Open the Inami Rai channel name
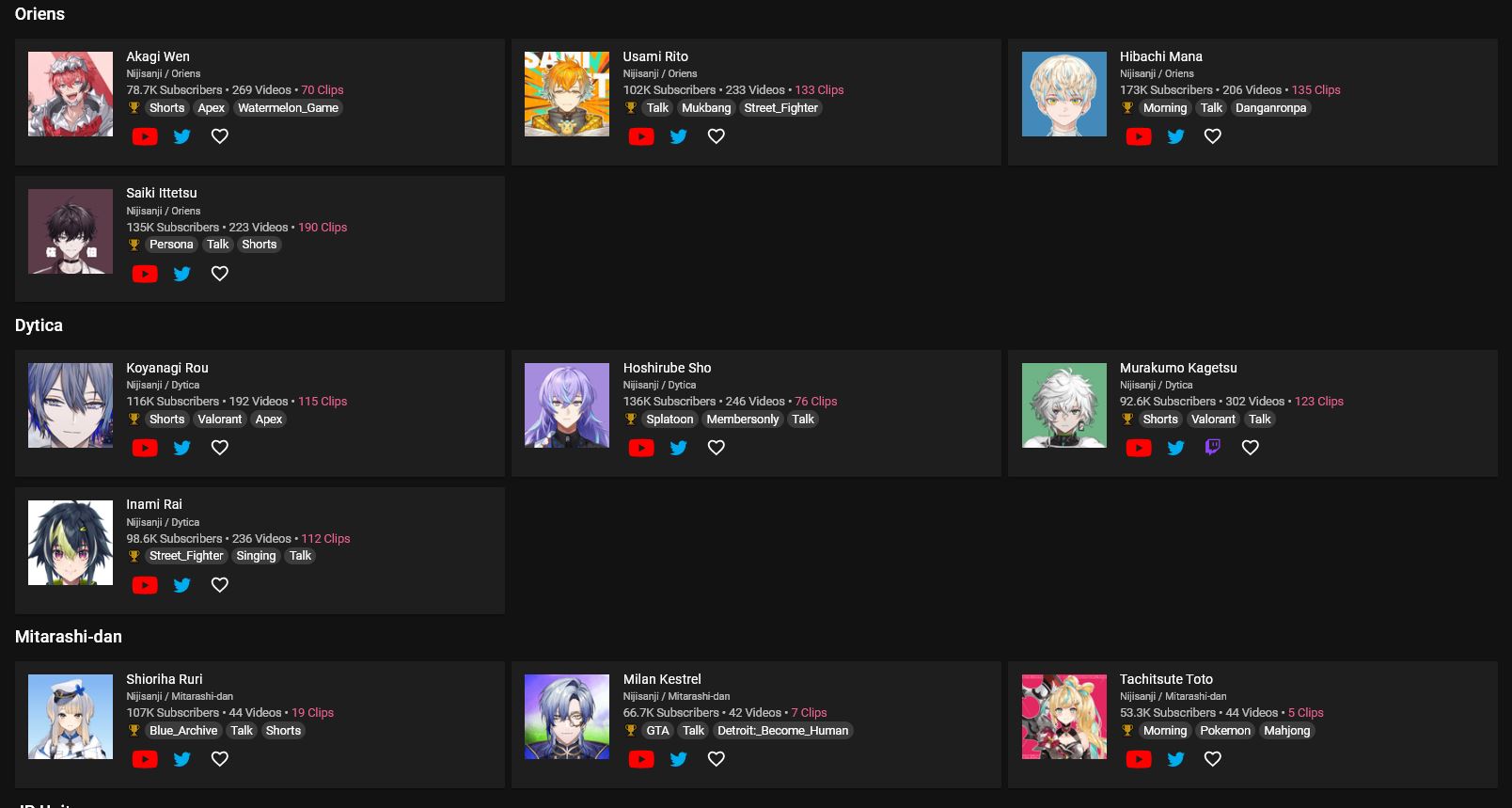This screenshot has height=808, width=1512. pyautogui.click(x=154, y=504)
